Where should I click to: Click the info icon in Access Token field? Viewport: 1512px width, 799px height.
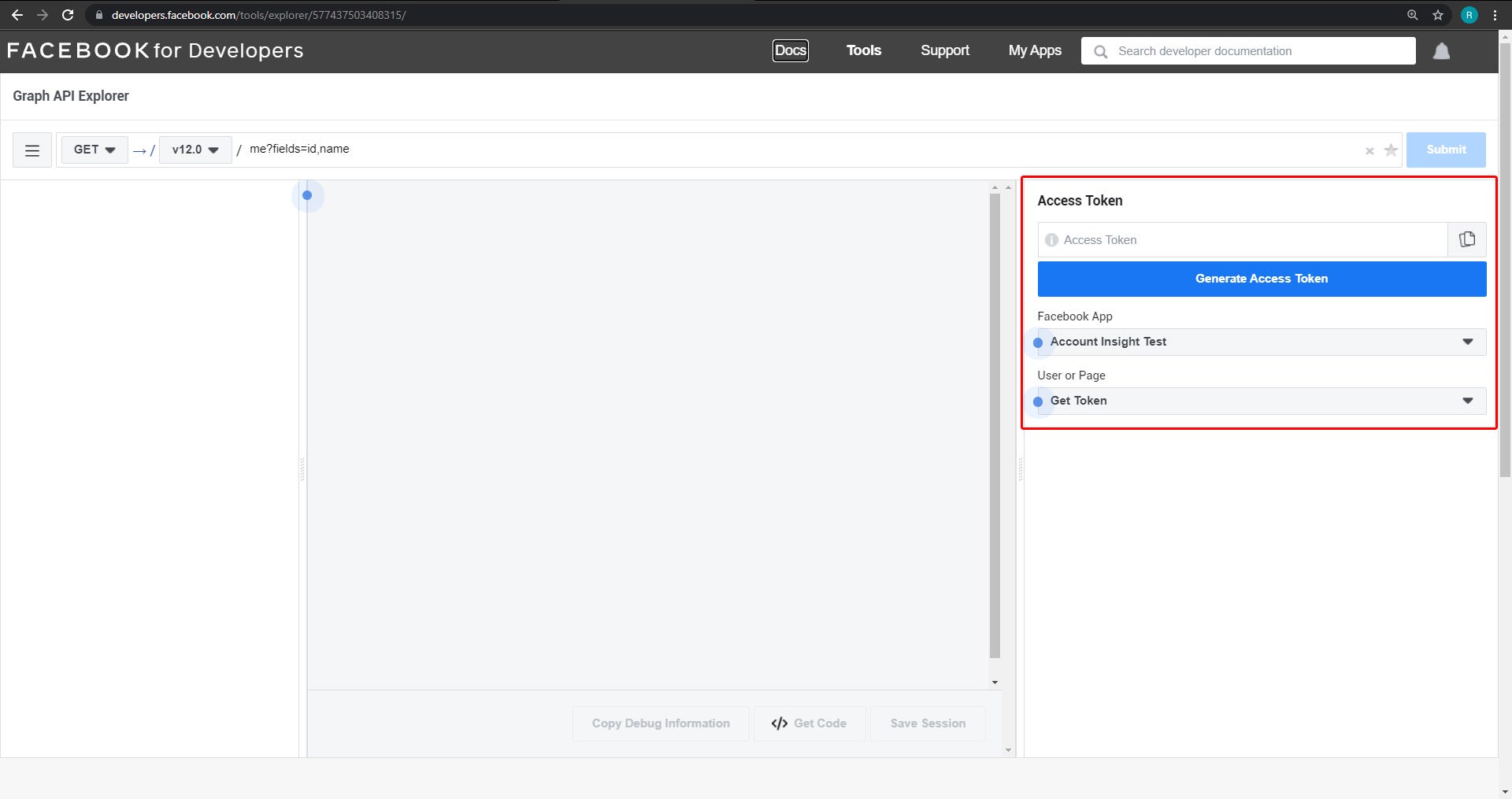(x=1051, y=240)
